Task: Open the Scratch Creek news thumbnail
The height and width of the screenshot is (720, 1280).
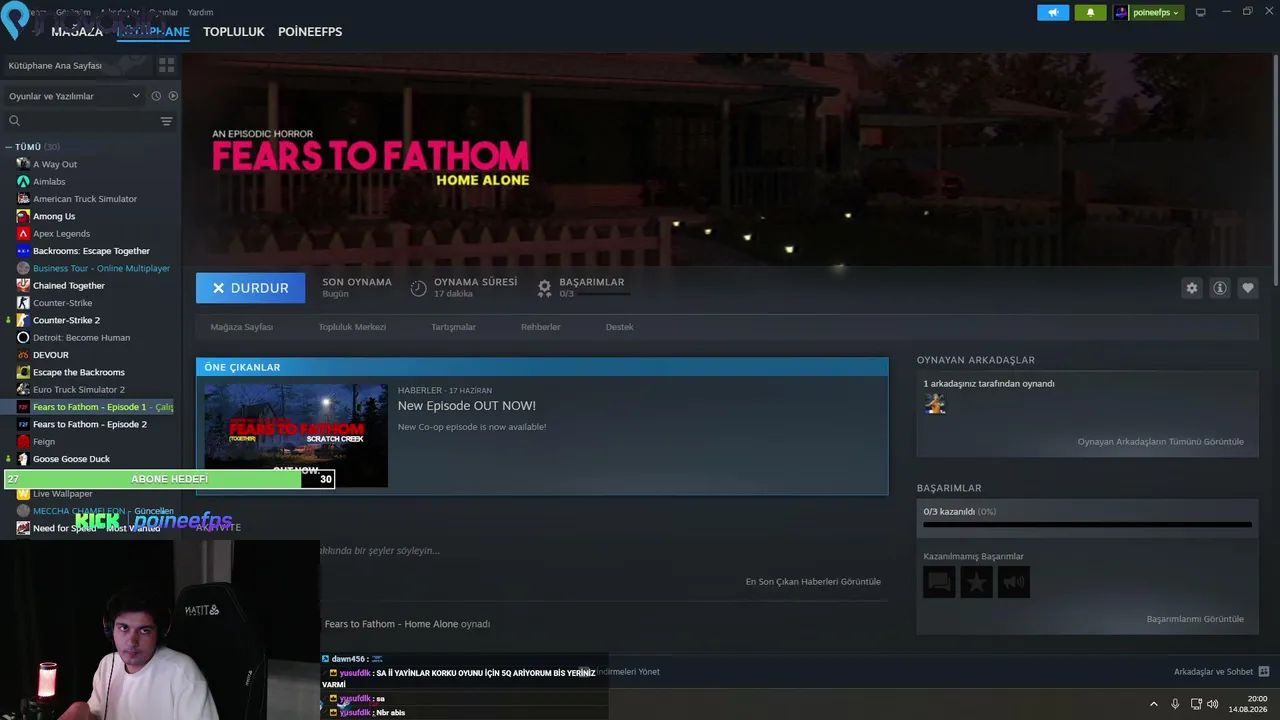Action: coord(296,435)
